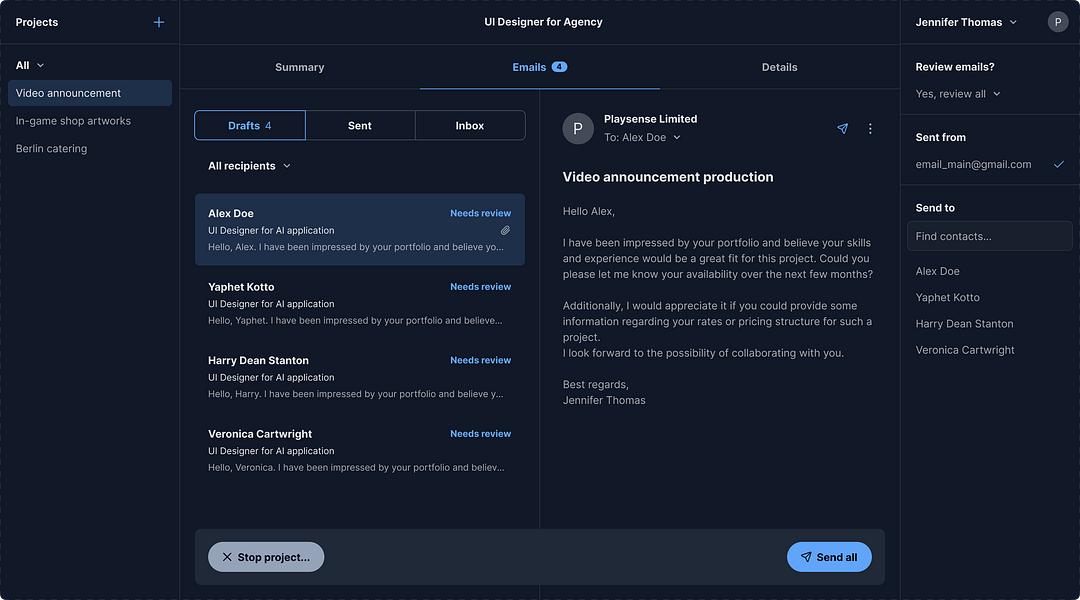Click the Send all button
The image size is (1080, 600).
[829, 557]
